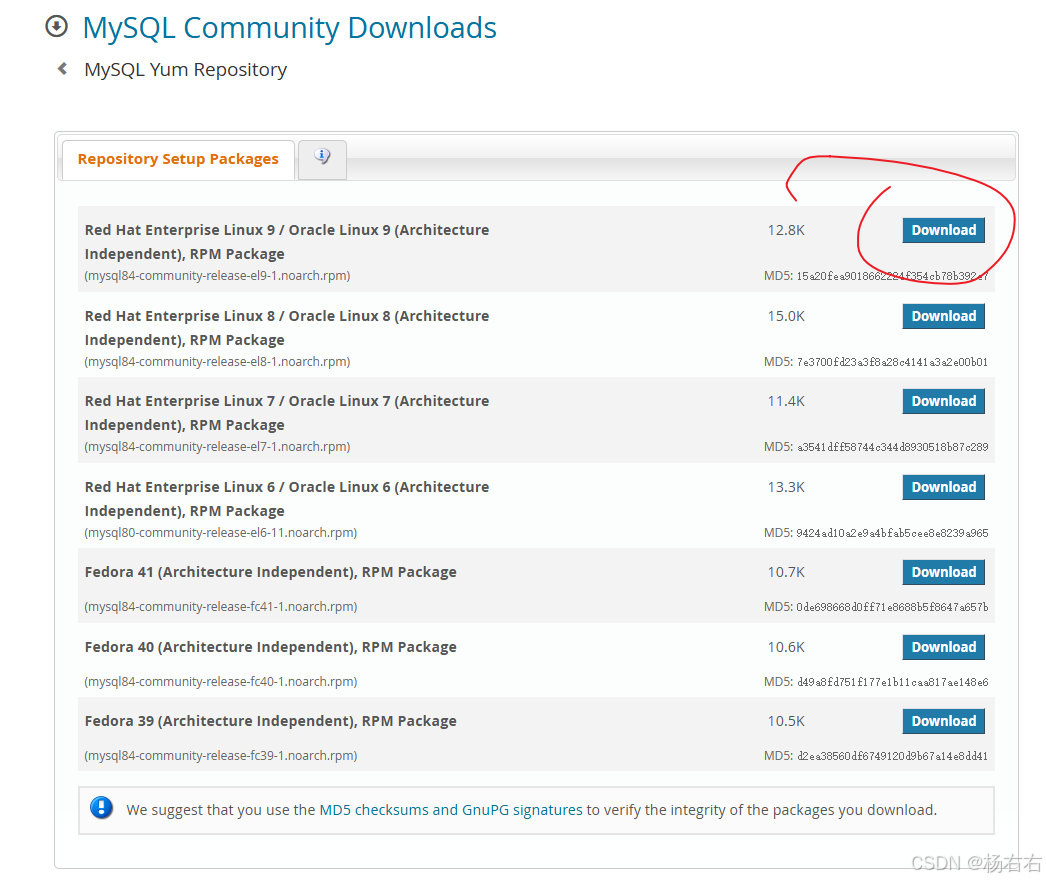Download the Red Hat Enterprise Linux 8 package

943,315
